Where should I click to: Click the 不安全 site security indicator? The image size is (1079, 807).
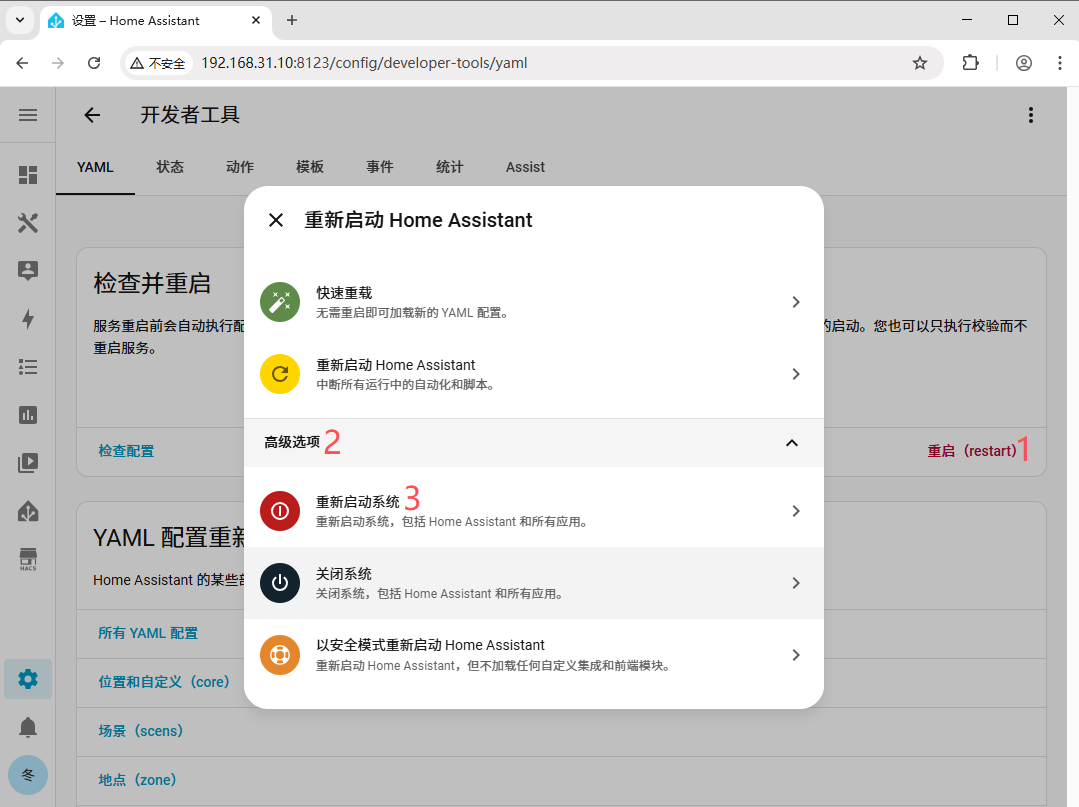[158, 63]
